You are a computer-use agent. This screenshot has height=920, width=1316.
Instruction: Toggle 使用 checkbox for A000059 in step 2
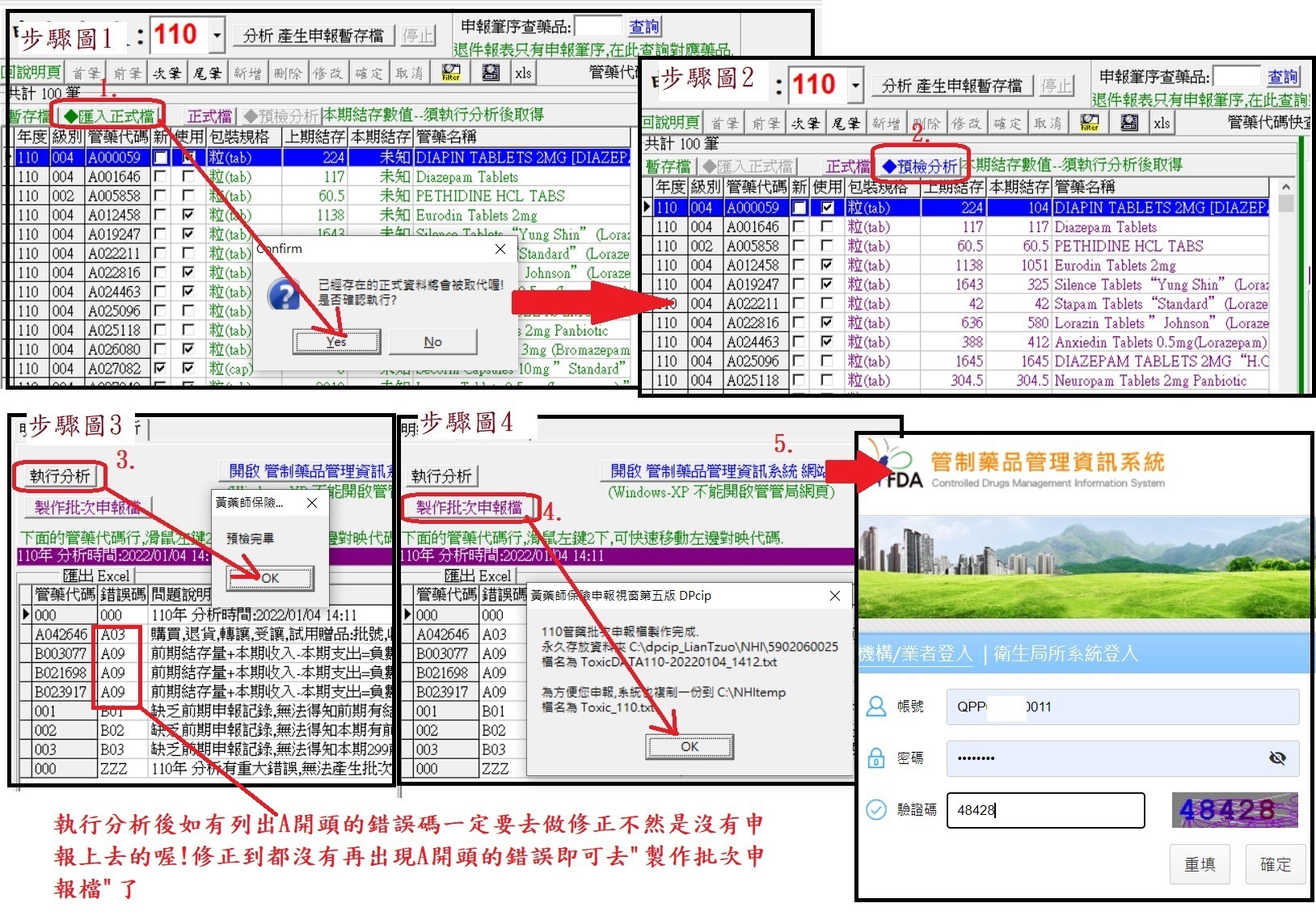pyautogui.click(x=827, y=208)
